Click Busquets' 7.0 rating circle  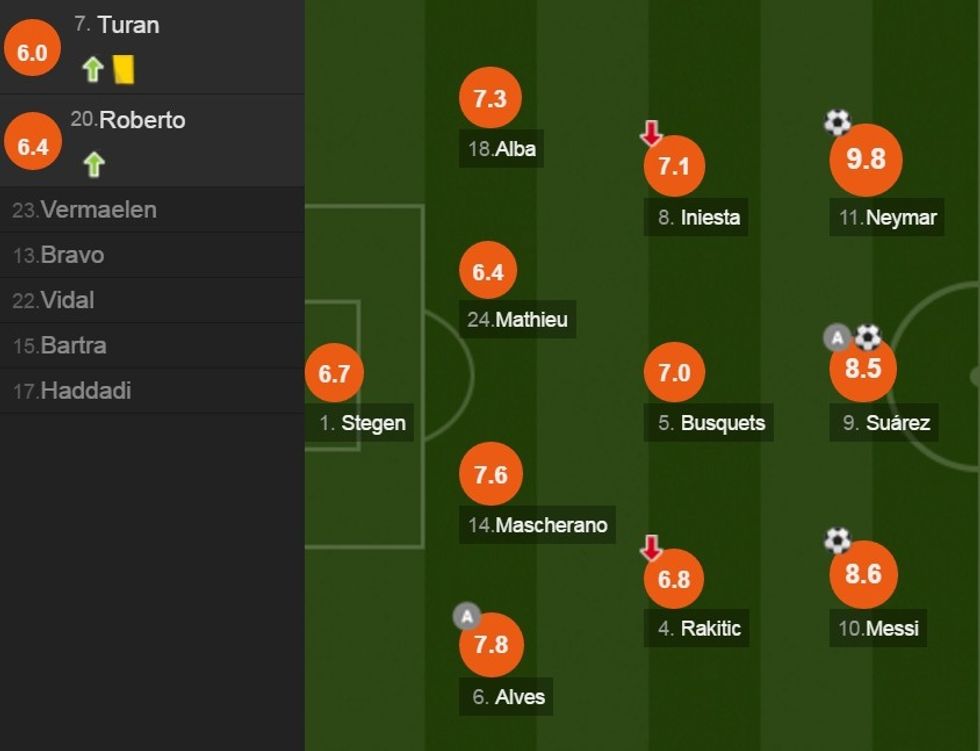tap(674, 373)
